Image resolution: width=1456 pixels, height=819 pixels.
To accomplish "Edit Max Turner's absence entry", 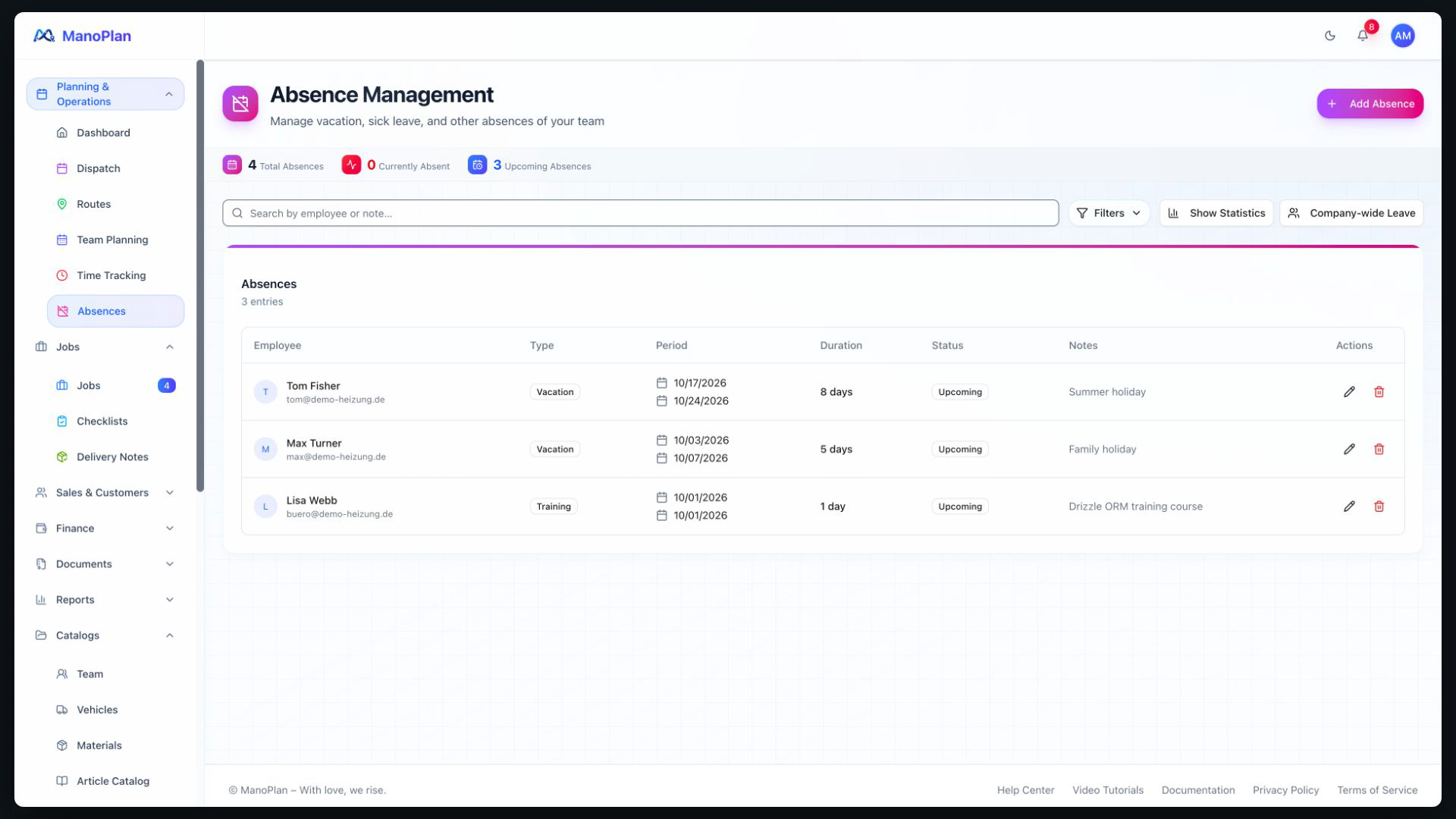I will [x=1349, y=449].
